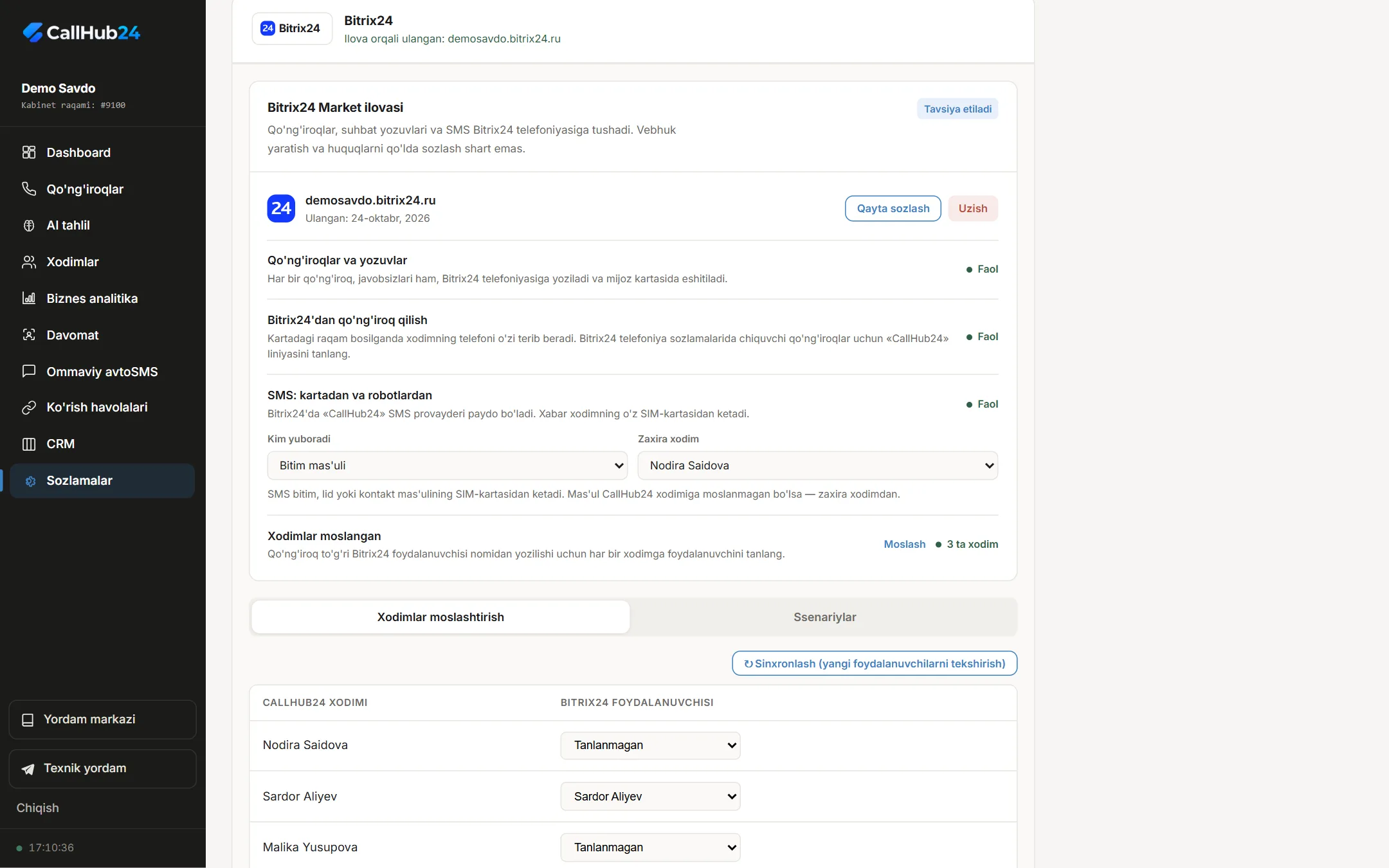Image resolution: width=1389 pixels, height=868 pixels.
Task: Open Bitrix24 user dropdown for Malika Yusupova
Action: coord(650,847)
